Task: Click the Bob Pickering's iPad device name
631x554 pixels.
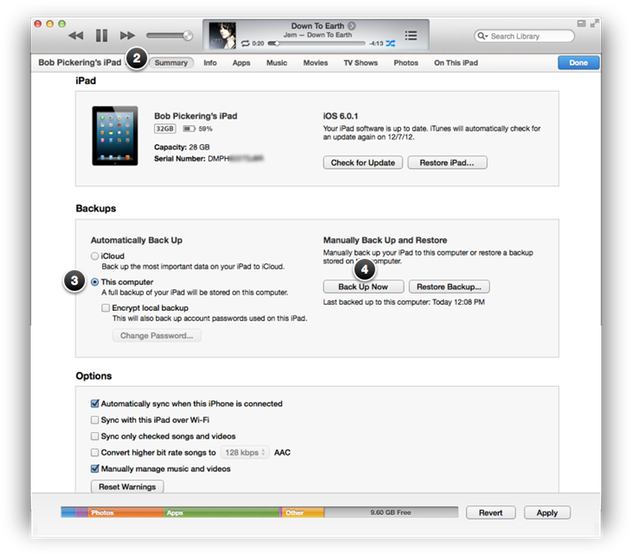Action: click(196, 116)
